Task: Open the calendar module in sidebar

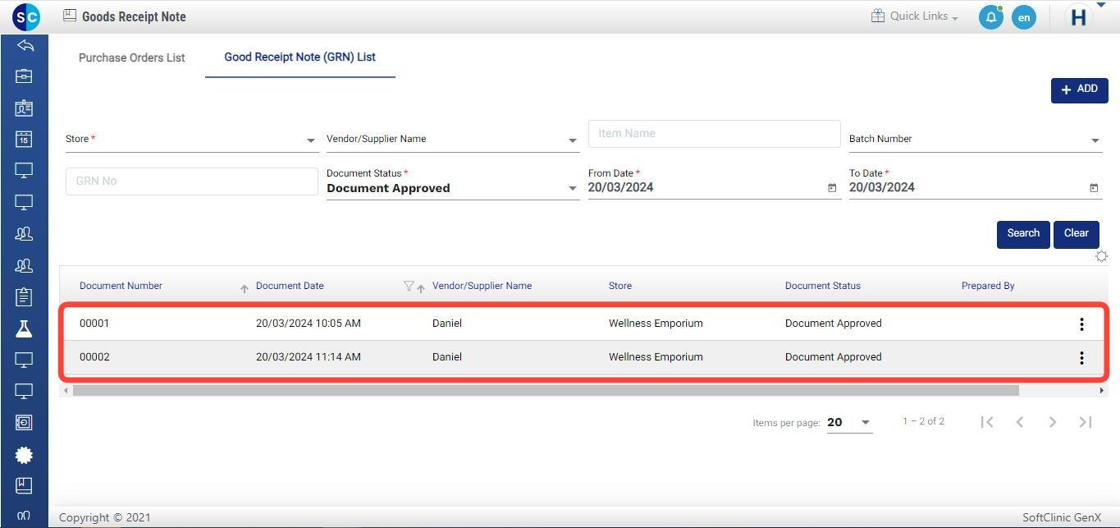Action: tap(24, 140)
